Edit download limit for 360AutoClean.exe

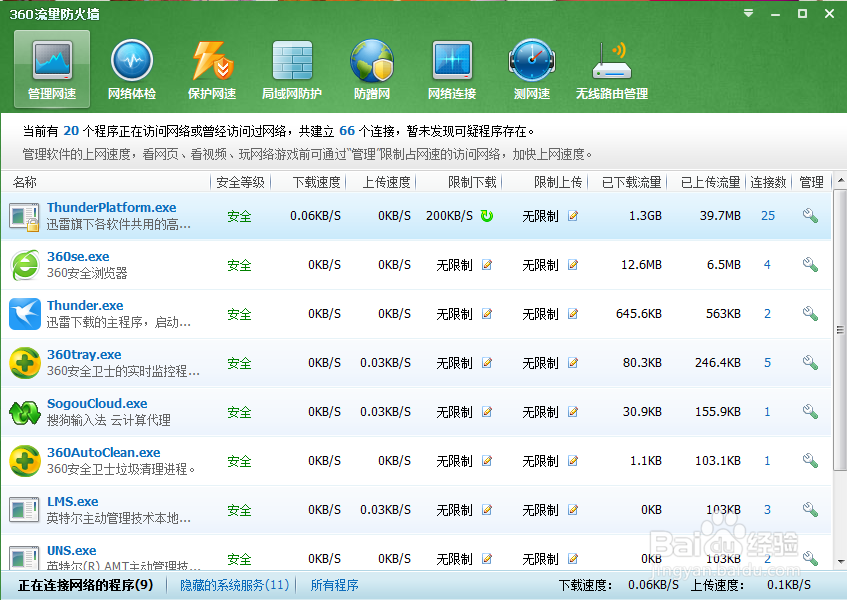487,461
